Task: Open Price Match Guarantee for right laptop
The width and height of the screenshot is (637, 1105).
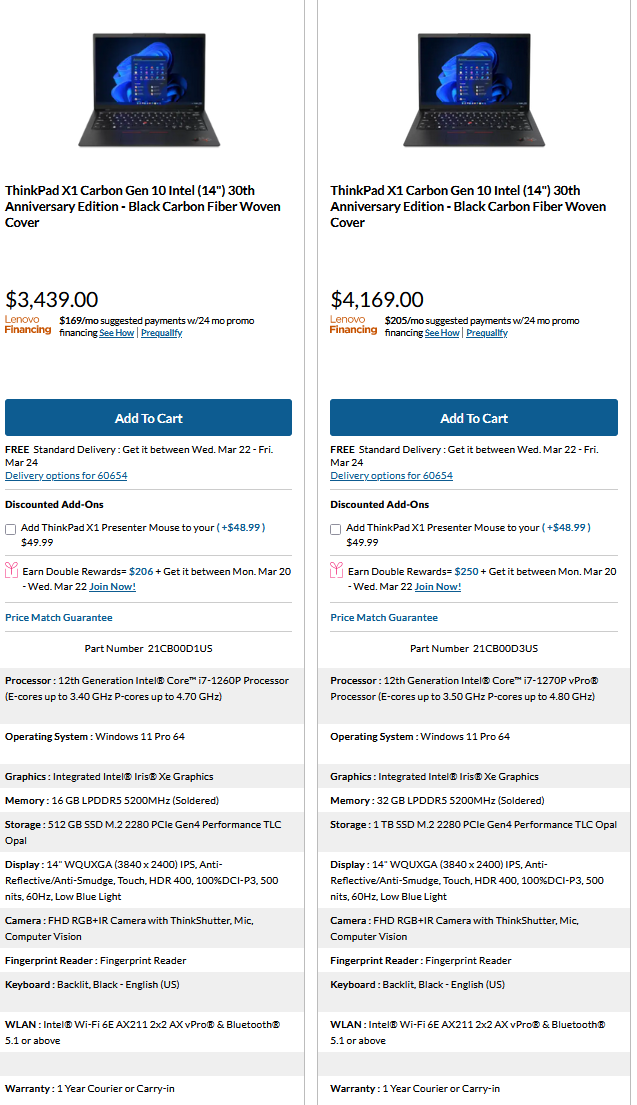Action: [x=384, y=618]
